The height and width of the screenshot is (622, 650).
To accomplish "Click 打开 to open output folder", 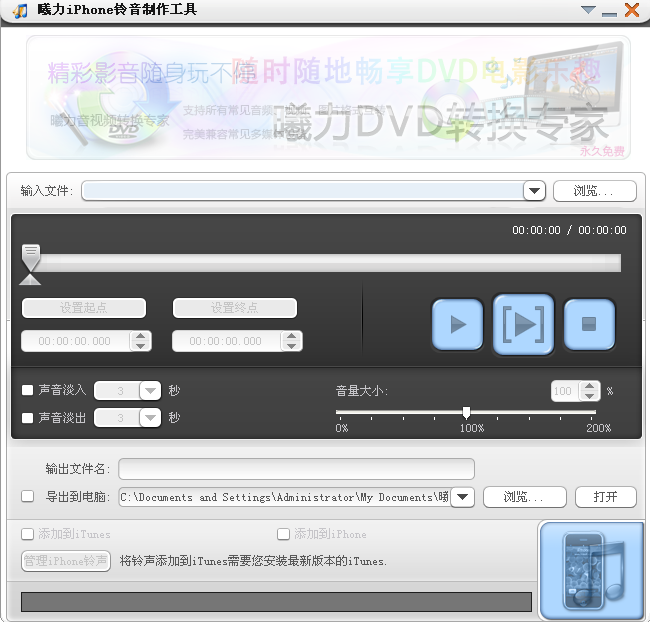I will 606,497.
